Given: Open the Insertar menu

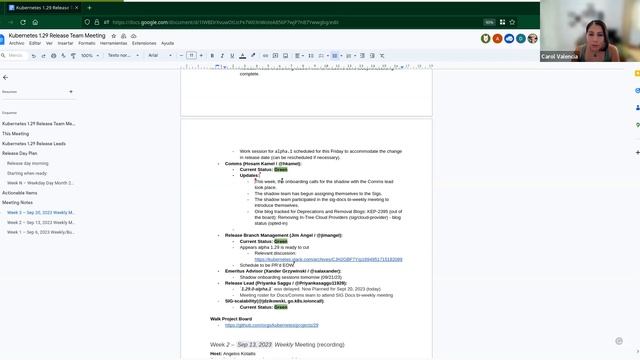Looking at the screenshot, I should (x=65, y=43).
